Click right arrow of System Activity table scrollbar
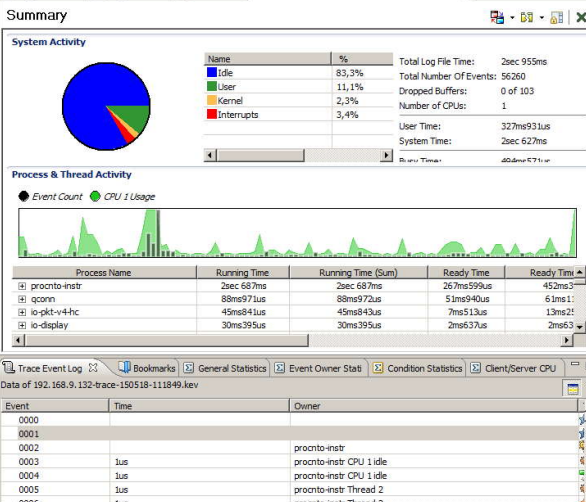Viewport: 586px width, 502px height. (x=386, y=155)
